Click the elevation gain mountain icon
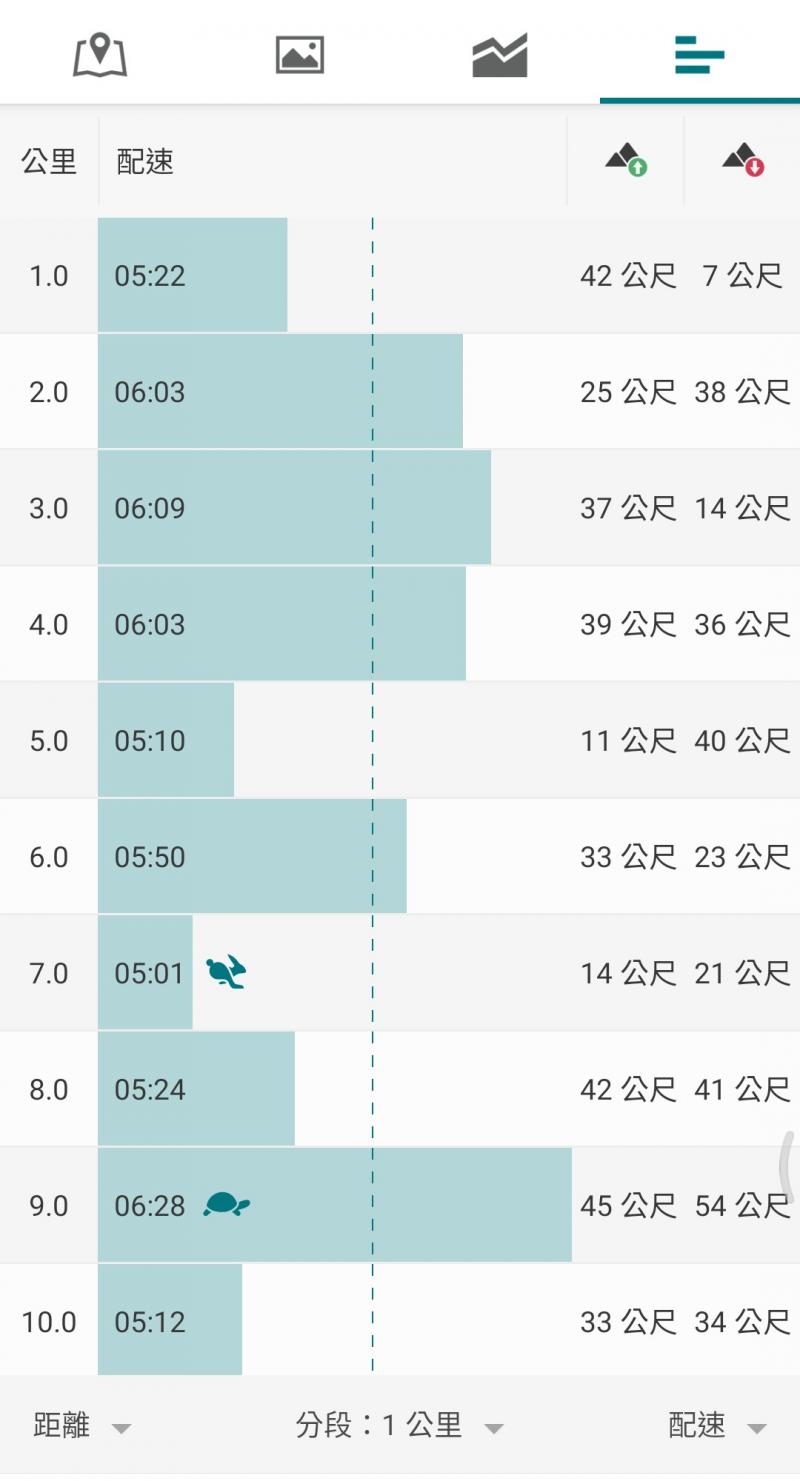The width and height of the screenshot is (800, 1481). coord(626,160)
